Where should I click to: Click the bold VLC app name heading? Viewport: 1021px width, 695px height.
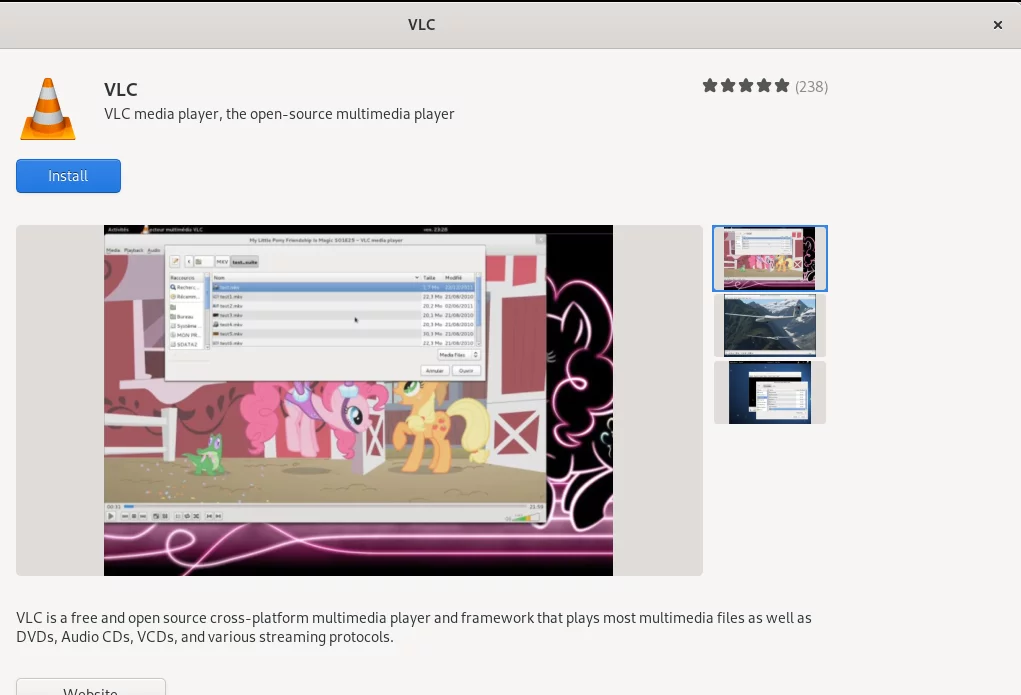(121, 89)
